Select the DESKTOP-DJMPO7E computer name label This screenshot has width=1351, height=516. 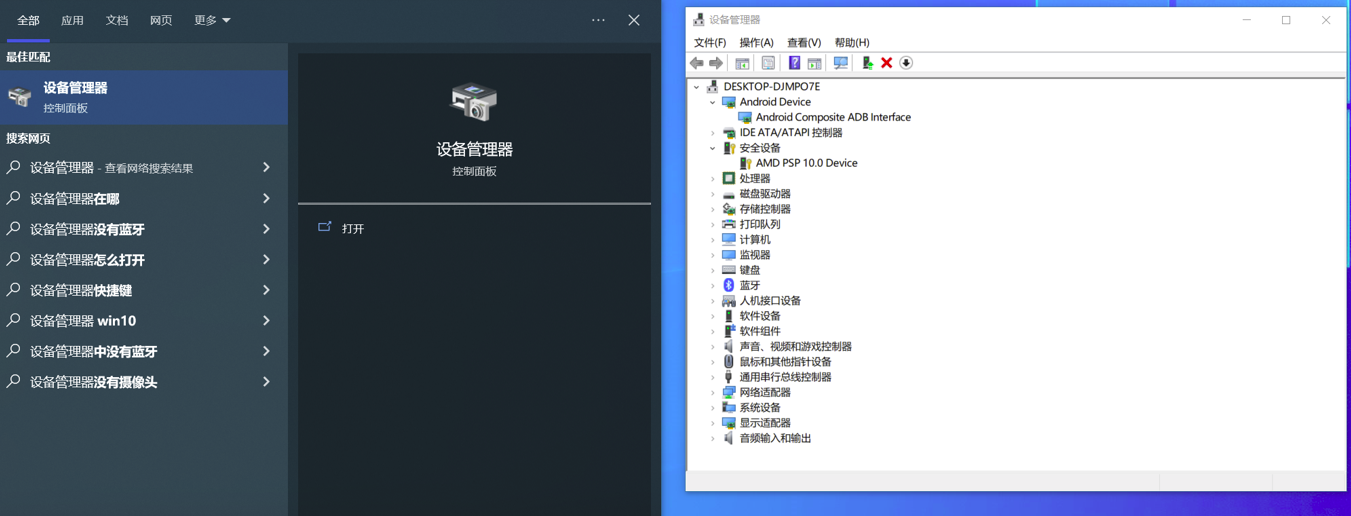[771, 87]
